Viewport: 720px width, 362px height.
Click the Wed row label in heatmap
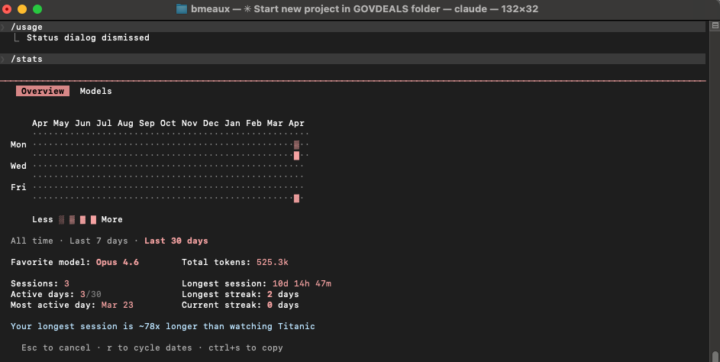[x=18, y=166]
